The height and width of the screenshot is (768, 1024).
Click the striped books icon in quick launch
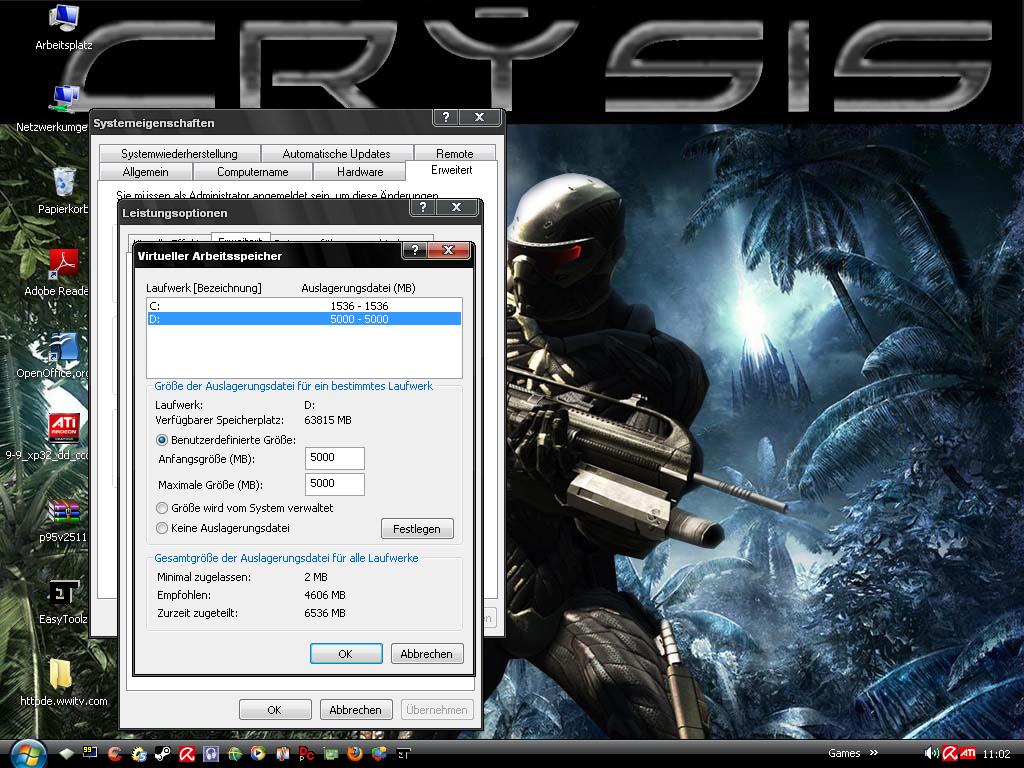coord(283,754)
